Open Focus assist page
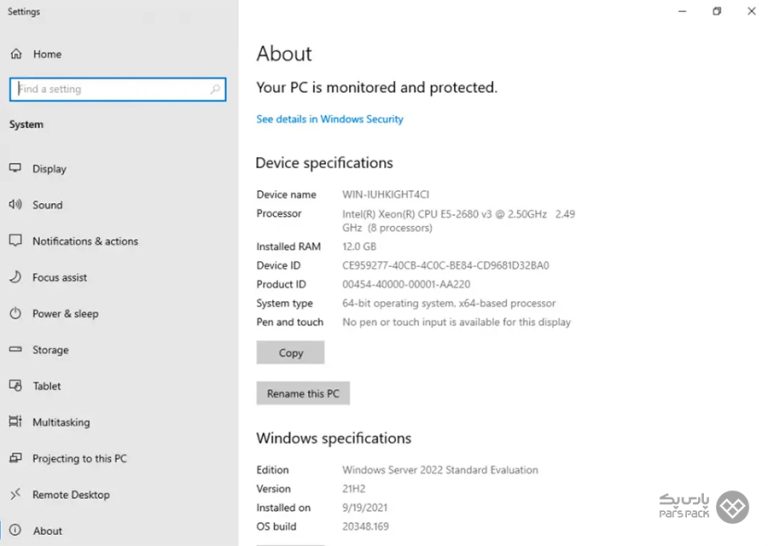 (x=60, y=278)
